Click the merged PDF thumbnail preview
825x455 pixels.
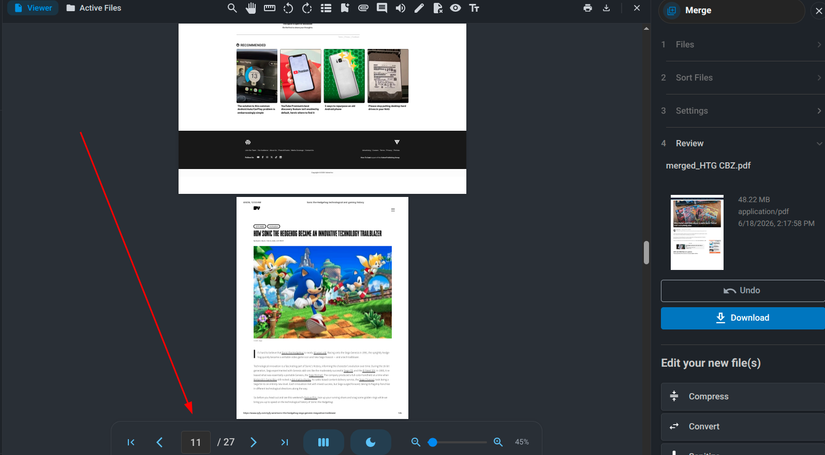[x=697, y=232]
